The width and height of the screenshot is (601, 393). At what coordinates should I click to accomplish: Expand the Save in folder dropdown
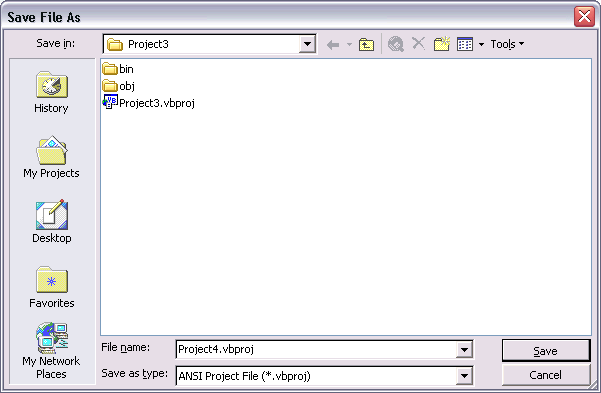pyautogui.click(x=307, y=44)
